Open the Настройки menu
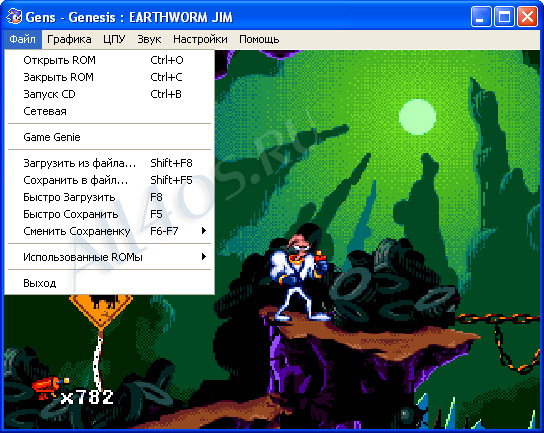The width and height of the screenshot is (544, 433). (200, 39)
